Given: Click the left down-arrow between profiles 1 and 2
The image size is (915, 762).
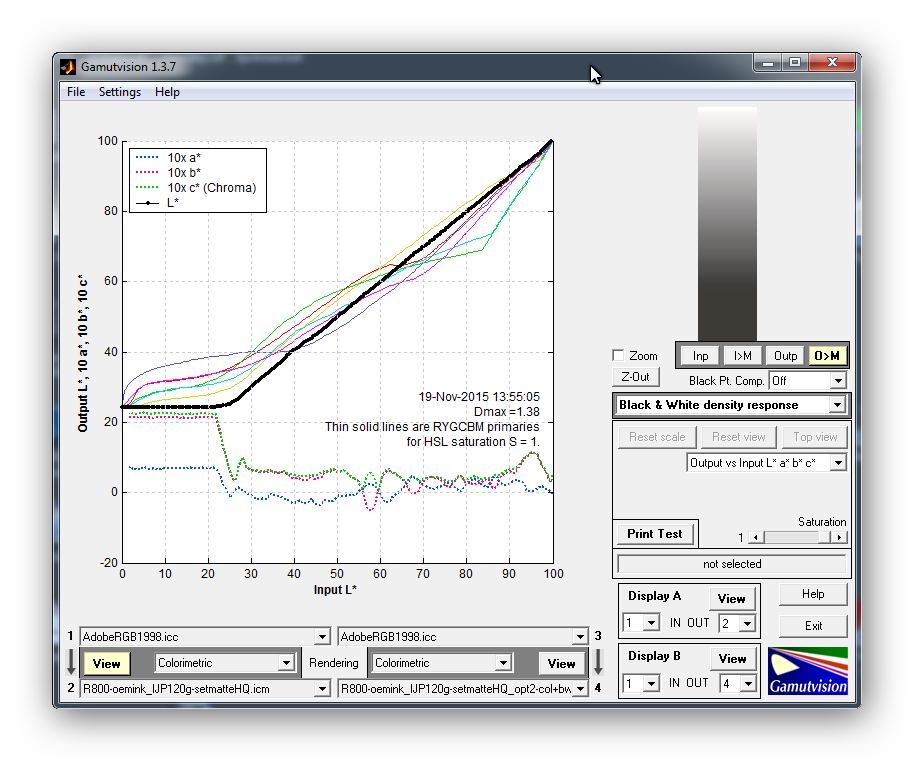Looking at the screenshot, I should click(x=70, y=662).
